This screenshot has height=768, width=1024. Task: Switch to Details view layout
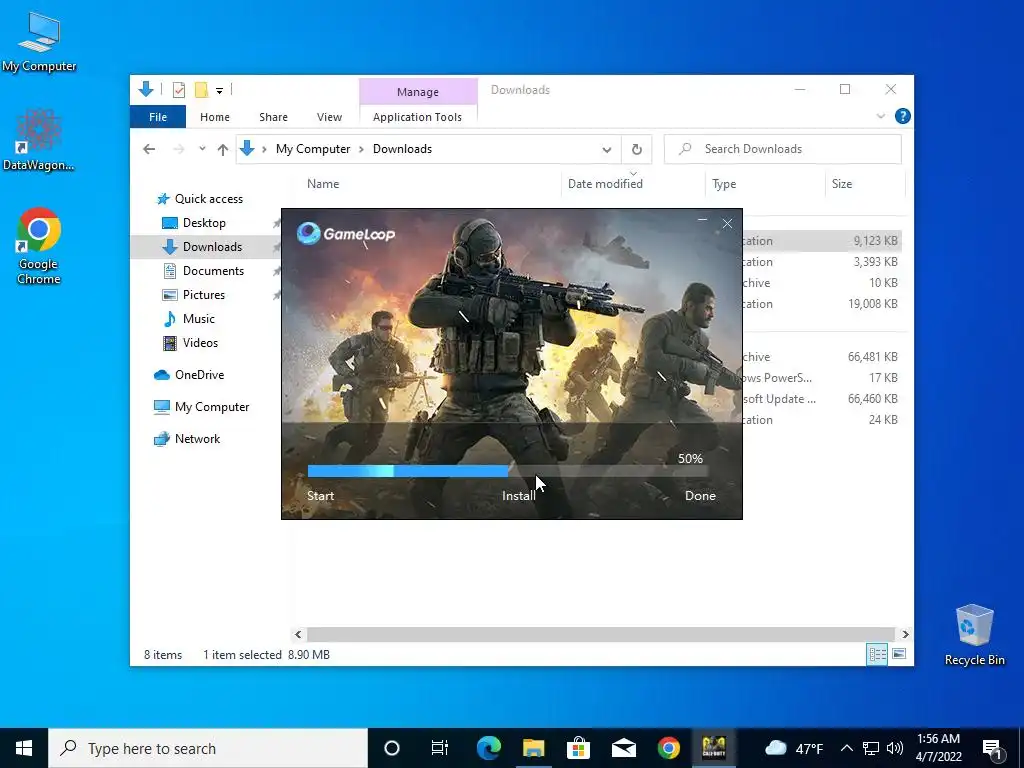(x=877, y=654)
